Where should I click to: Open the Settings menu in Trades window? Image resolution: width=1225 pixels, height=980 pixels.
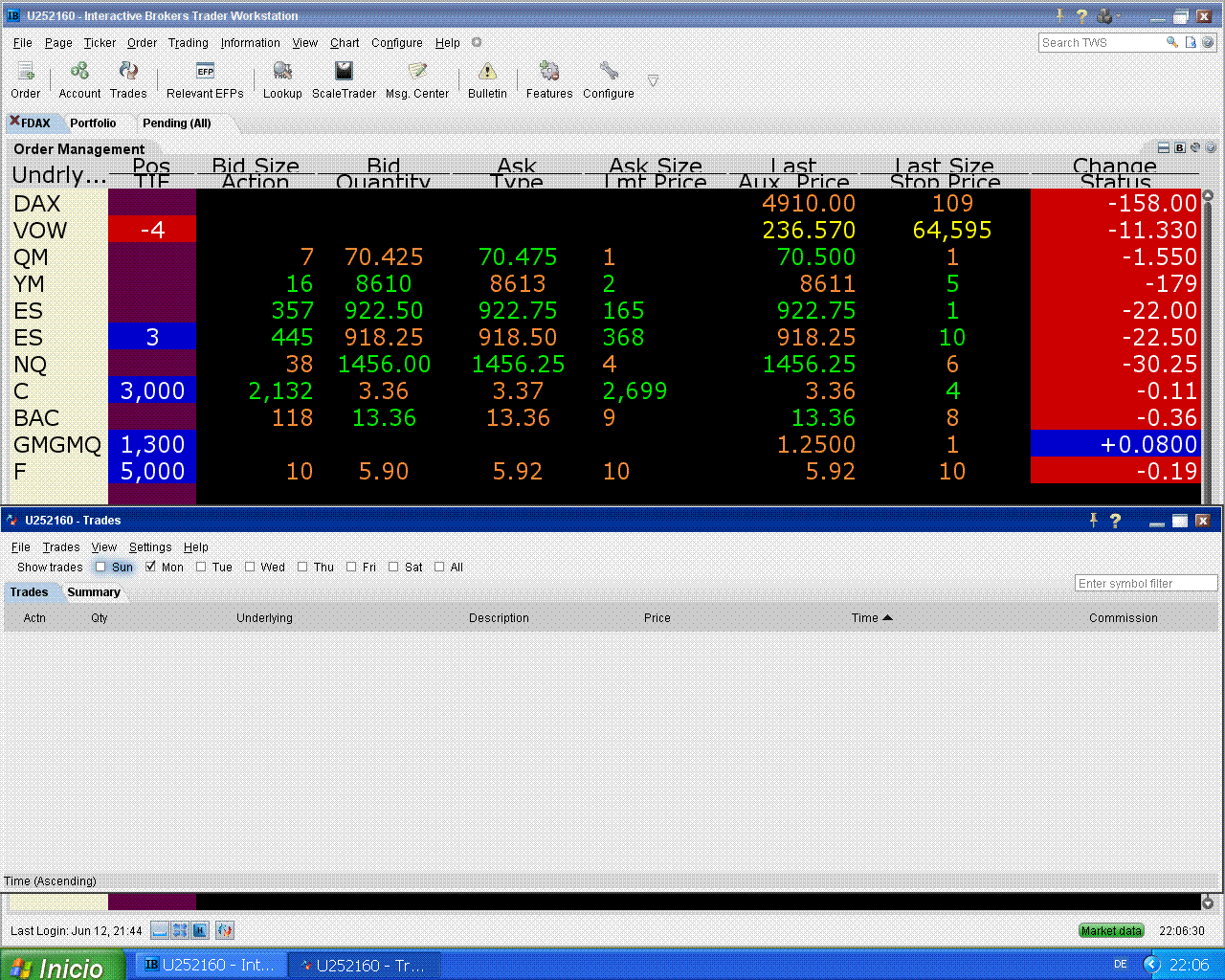click(x=150, y=546)
